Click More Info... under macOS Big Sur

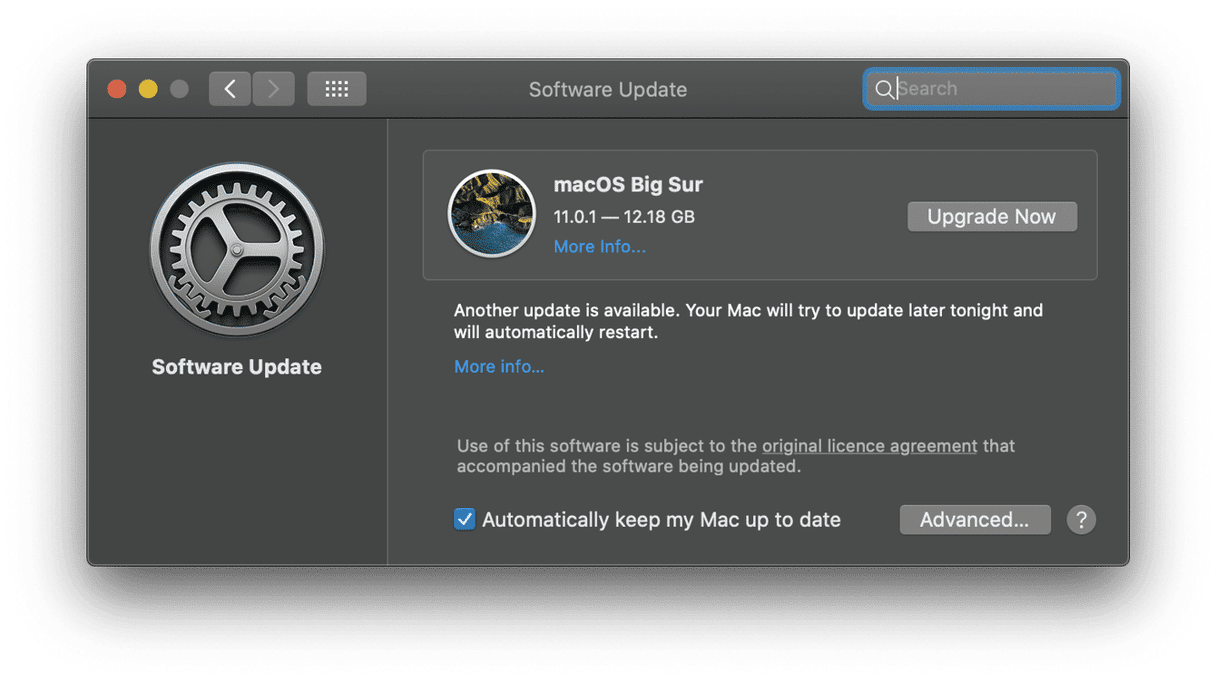(600, 246)
